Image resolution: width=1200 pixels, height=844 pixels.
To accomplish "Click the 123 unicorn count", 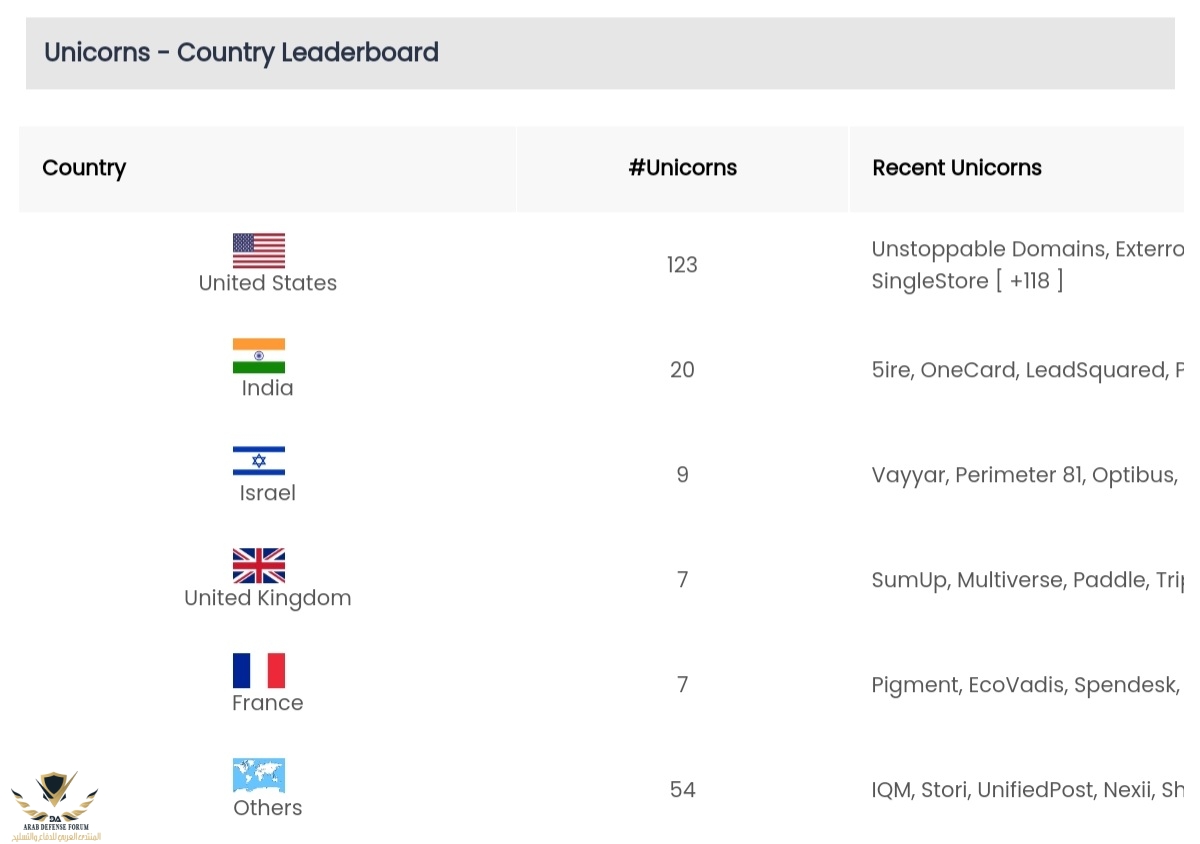I will point(682,265).
